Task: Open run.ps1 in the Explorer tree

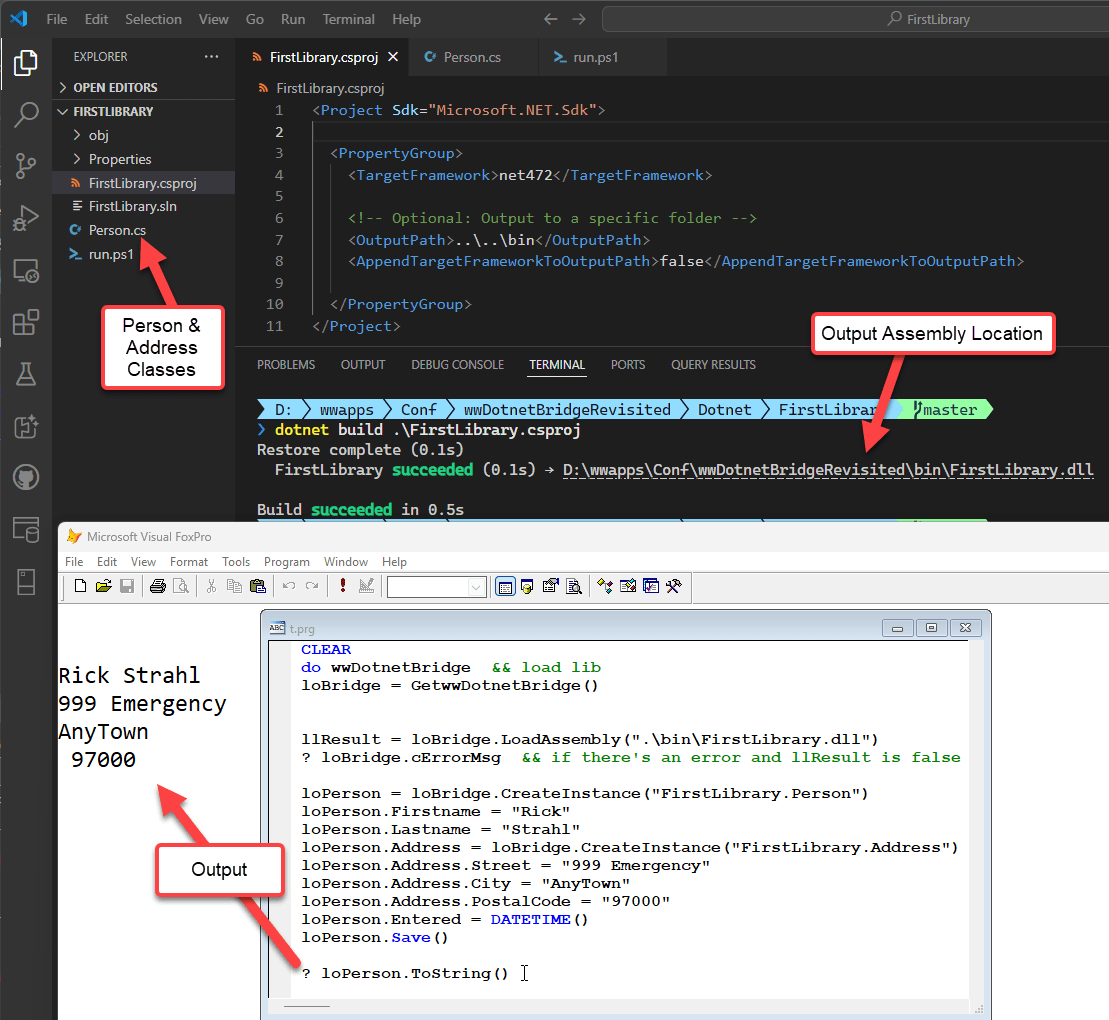Action: click(x=111, y=254)
